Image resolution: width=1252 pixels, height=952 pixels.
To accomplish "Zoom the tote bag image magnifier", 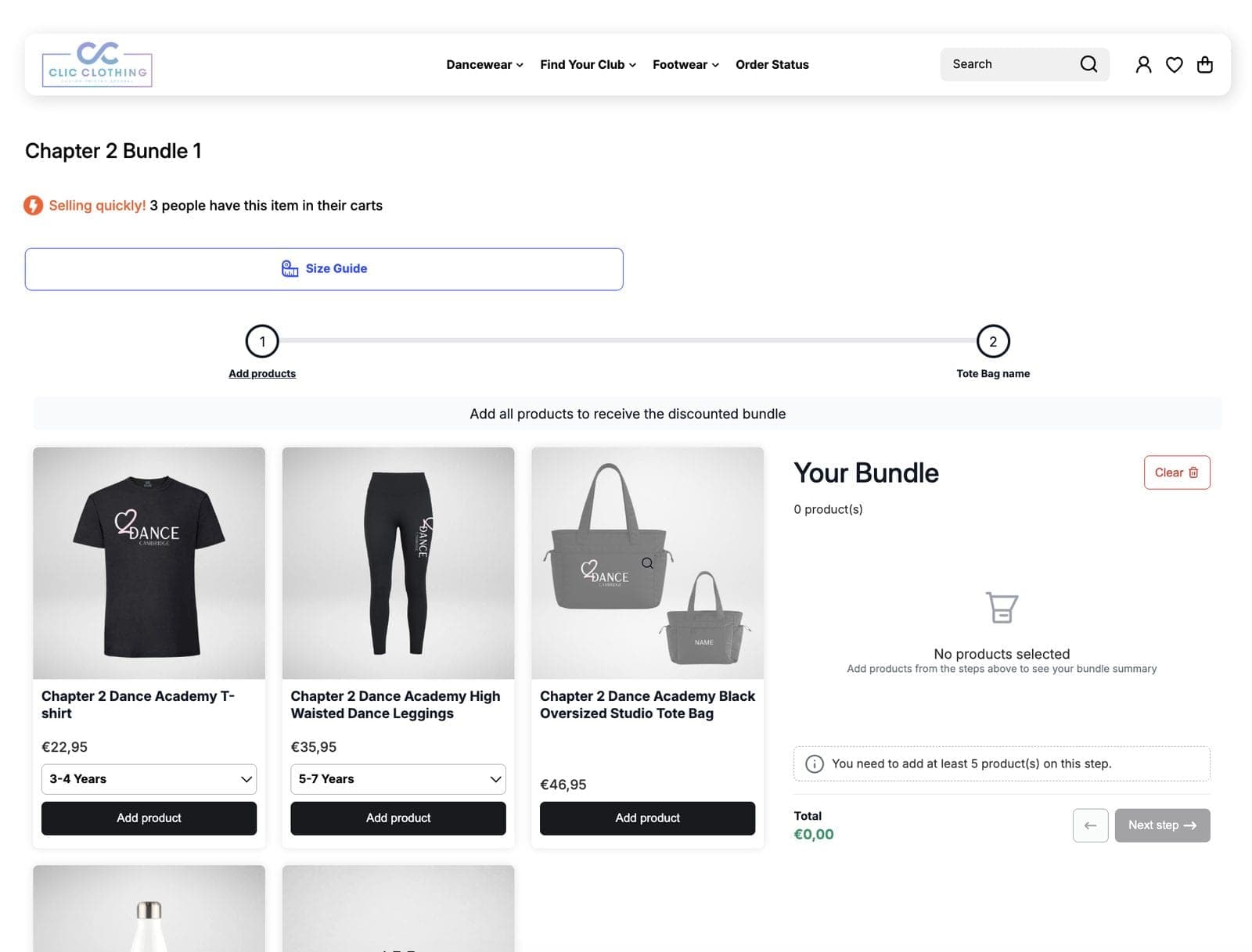I will click(x=647, y=562).
